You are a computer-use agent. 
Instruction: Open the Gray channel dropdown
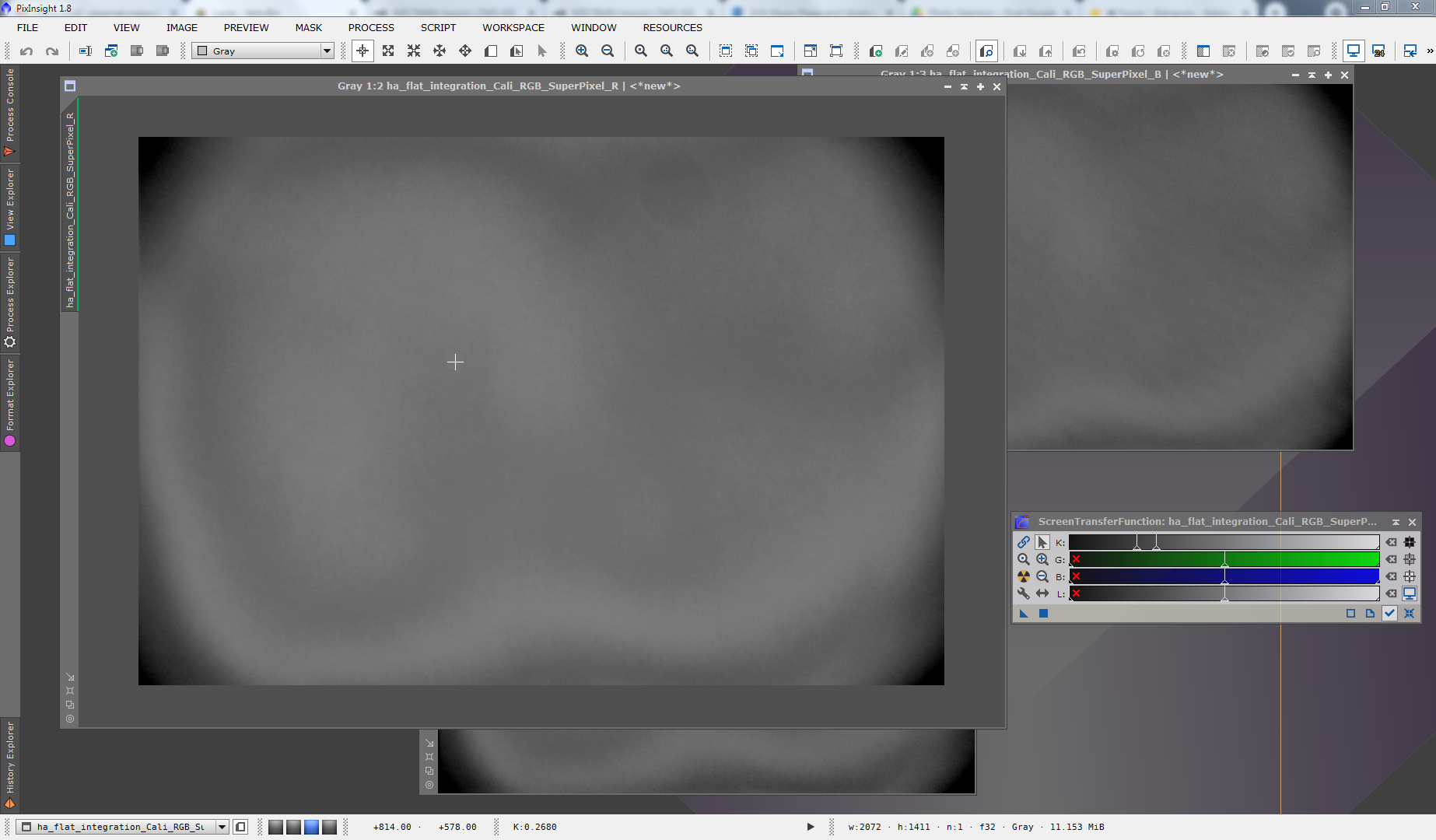pos(327,51)
